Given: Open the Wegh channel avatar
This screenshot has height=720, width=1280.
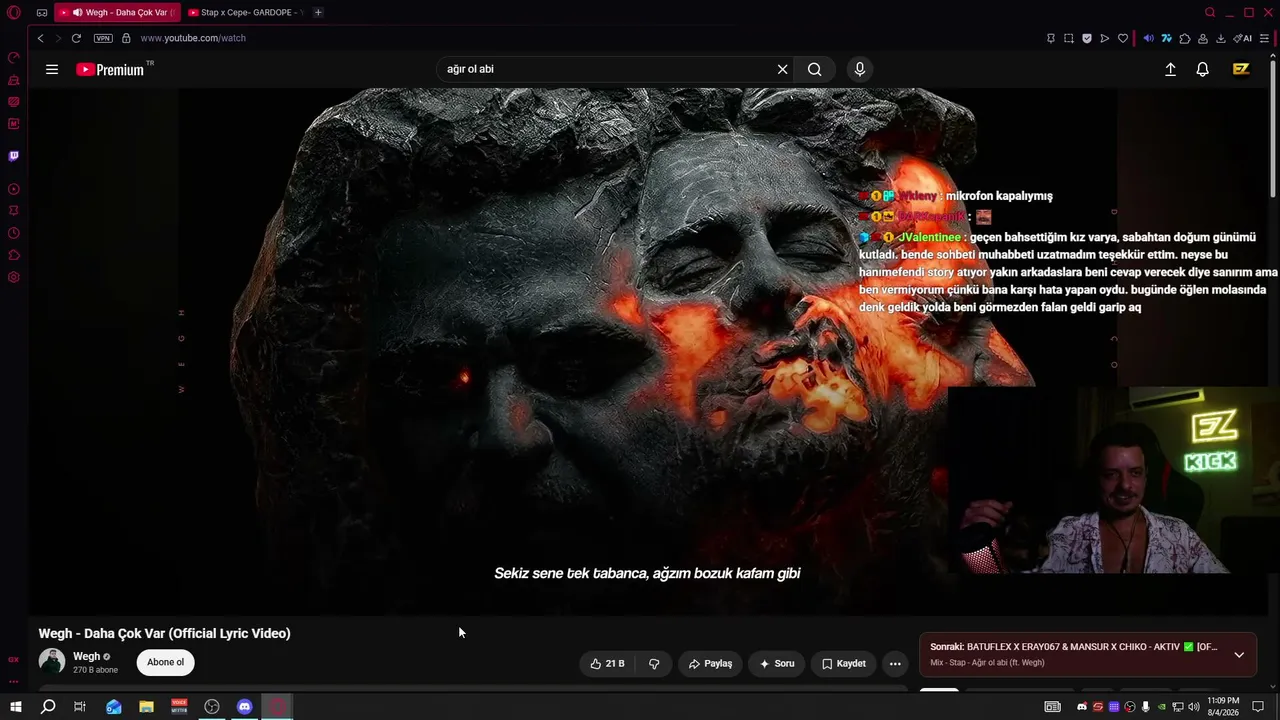Looking at the screenshot, I should (x=52, y=661).
